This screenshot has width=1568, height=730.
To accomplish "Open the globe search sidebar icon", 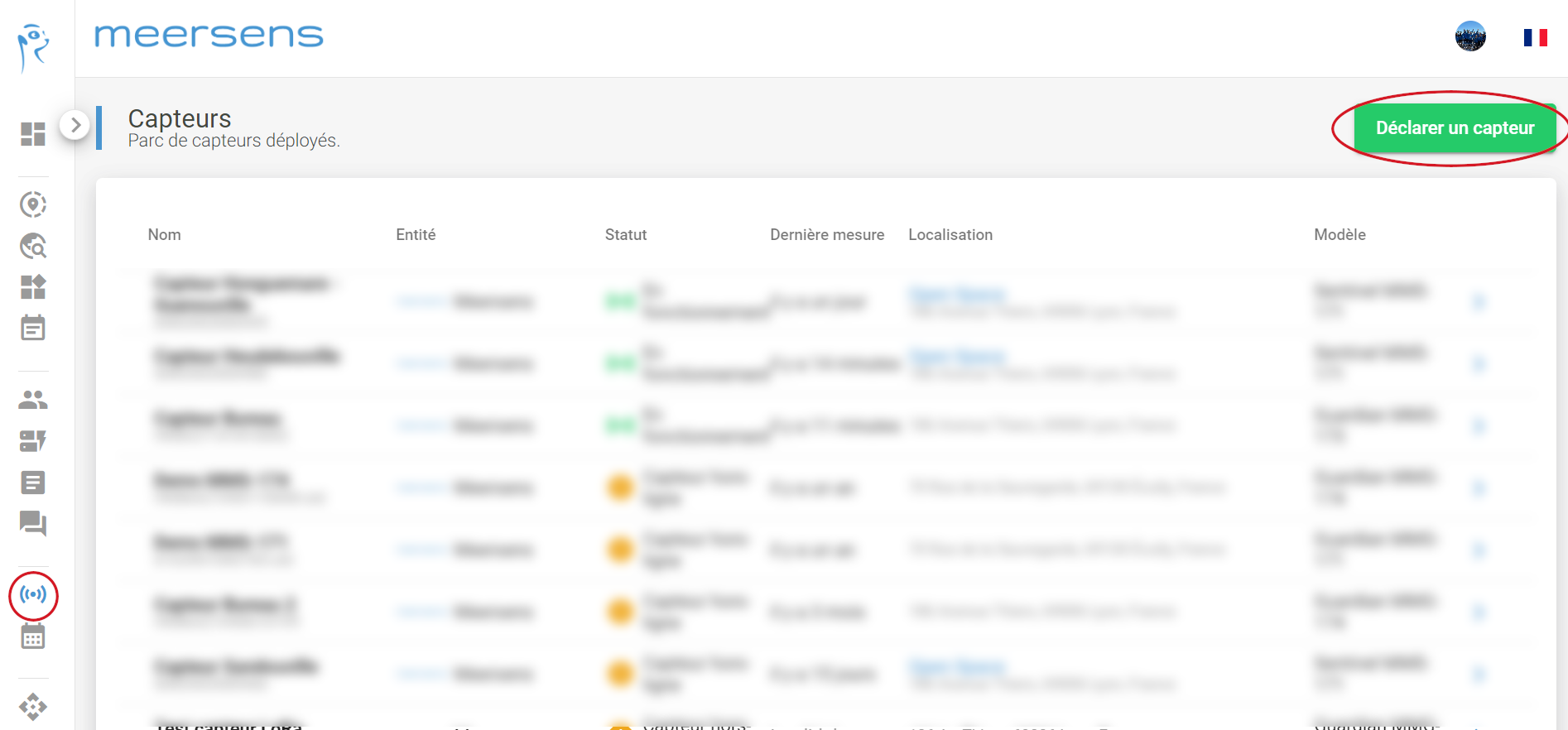I will click(x=33, y=246).
